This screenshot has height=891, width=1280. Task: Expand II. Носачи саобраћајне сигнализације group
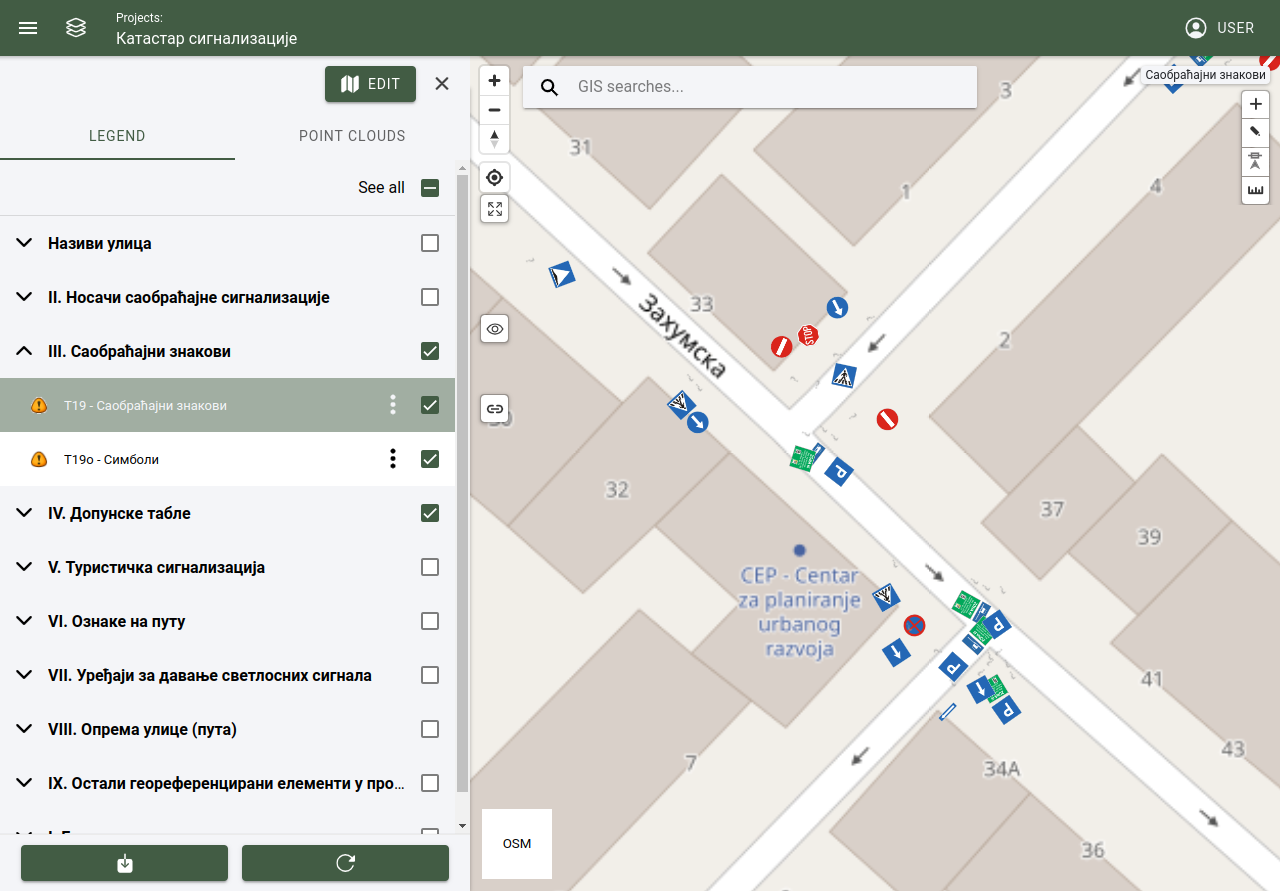pyautogui.click(x=25, y=297)
